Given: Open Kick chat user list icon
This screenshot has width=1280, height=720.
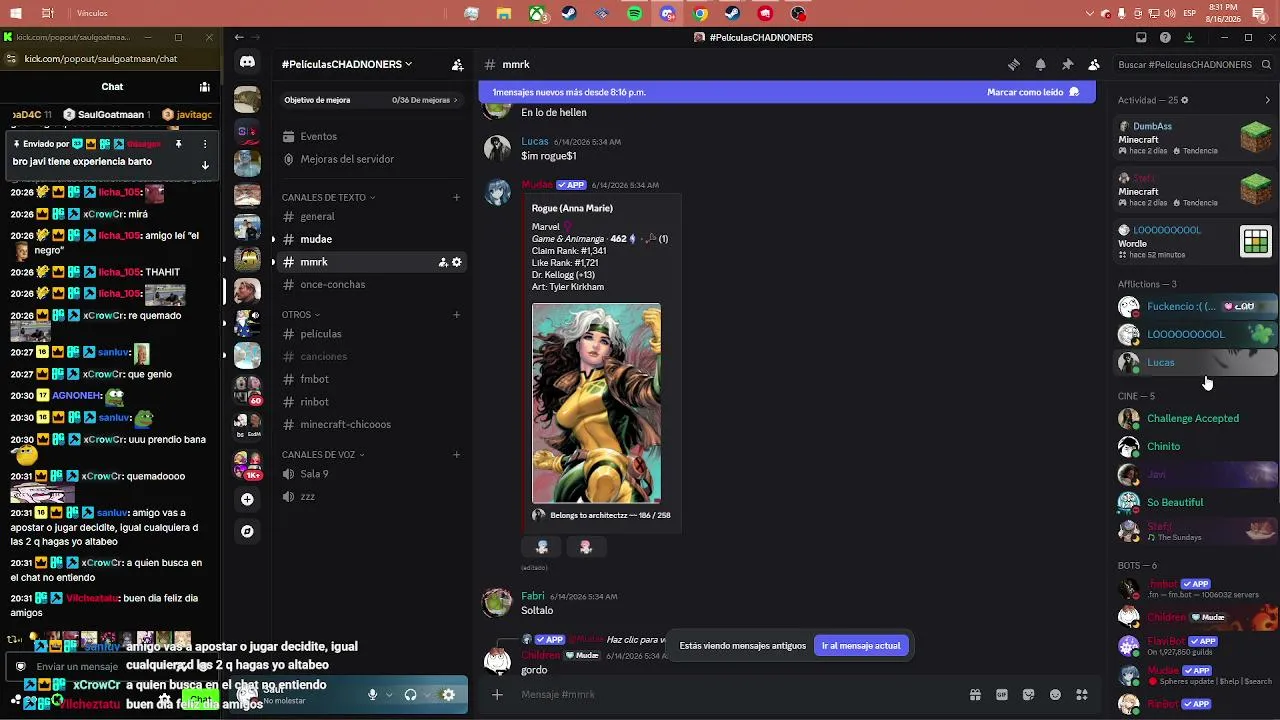Looking at the screenshot, I should [x=204, y=87].
